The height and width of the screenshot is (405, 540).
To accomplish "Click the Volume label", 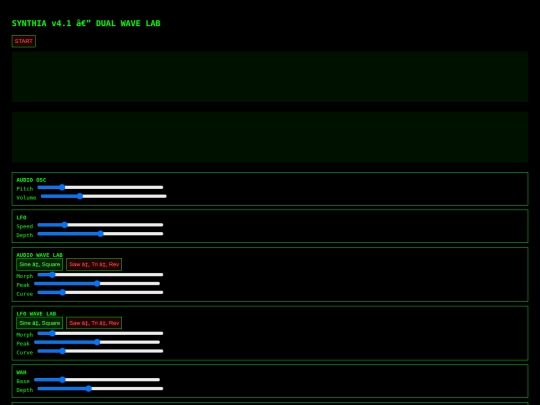I will (26, 198).
